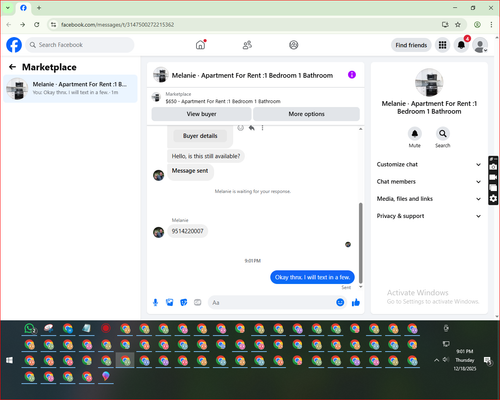Open WhatsApp from the taskbar
Viewport: 500px width, 400px height.
coord(30,329)
